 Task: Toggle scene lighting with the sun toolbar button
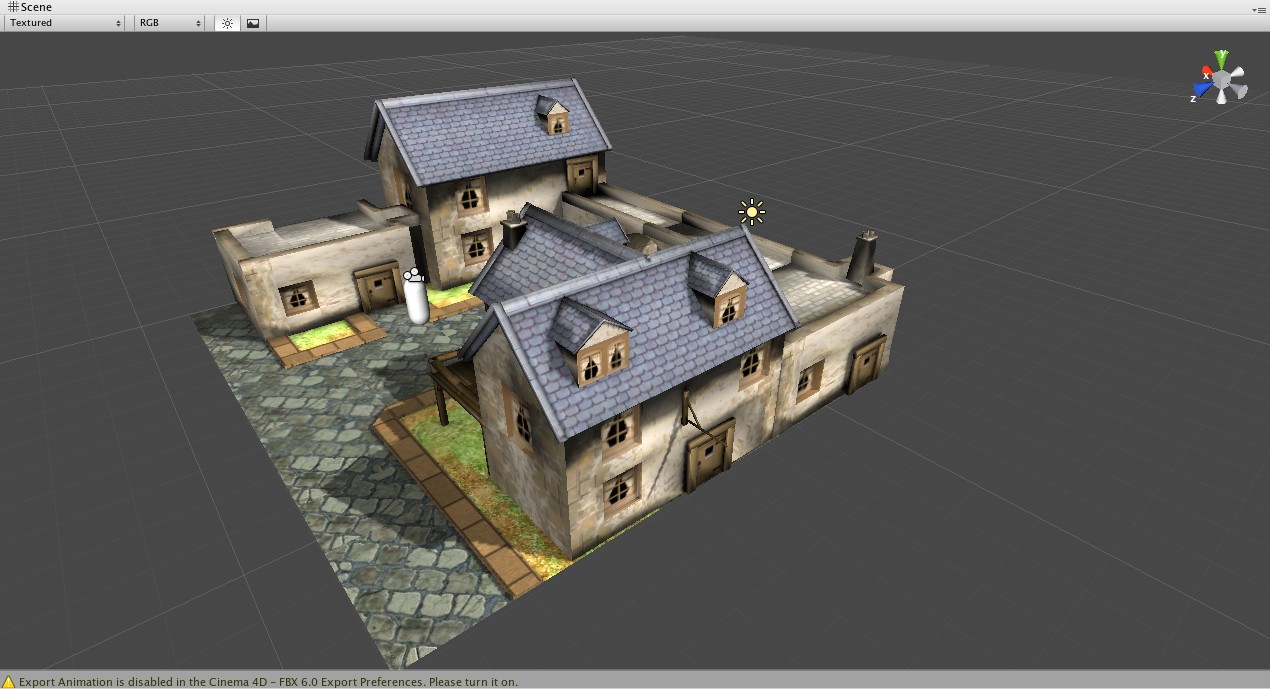[x=227, y=22]
